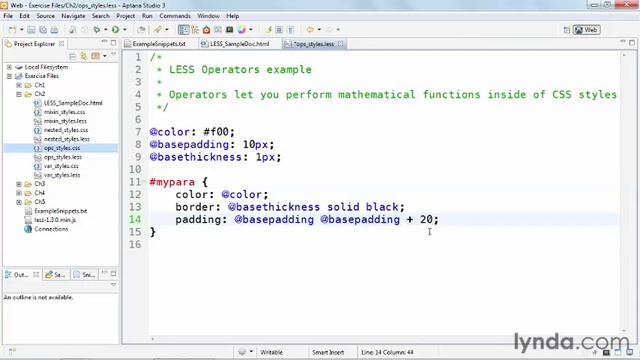Expand the Ch1 folder
Image resolution: width=640 pixels, height=360 pixels.
pyautogui.click(x=19, y=85)
